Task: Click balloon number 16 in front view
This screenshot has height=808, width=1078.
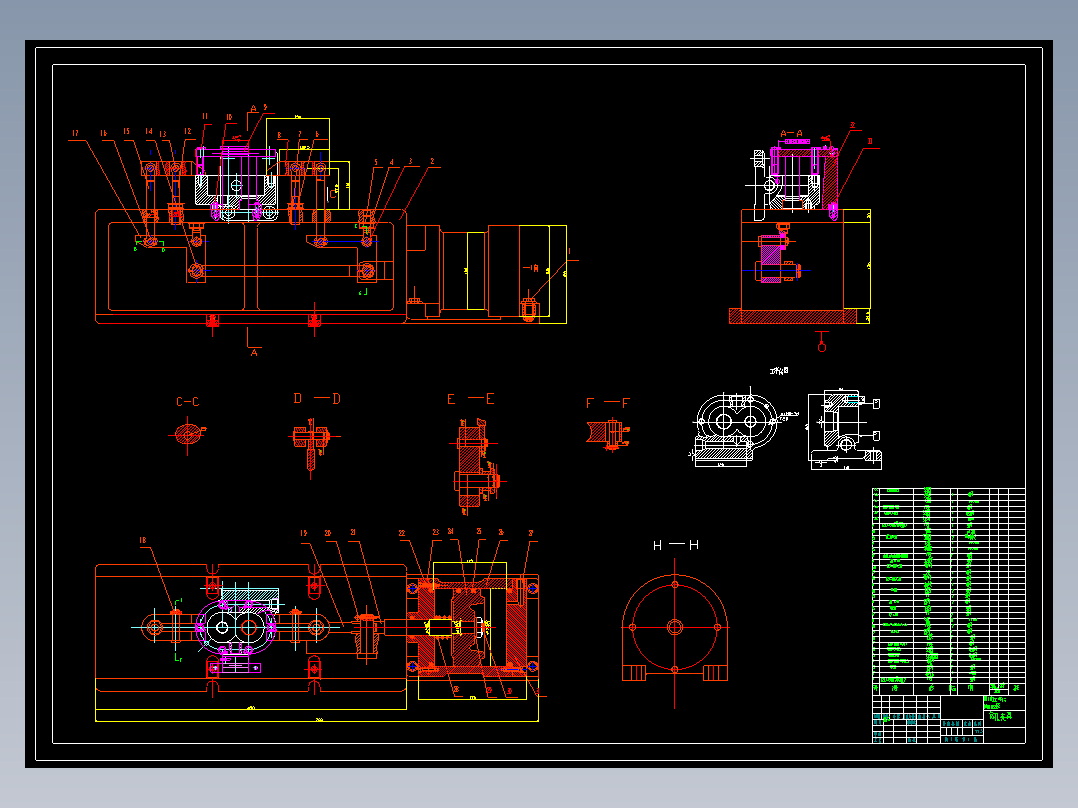Action: click(x=104, y=133)
